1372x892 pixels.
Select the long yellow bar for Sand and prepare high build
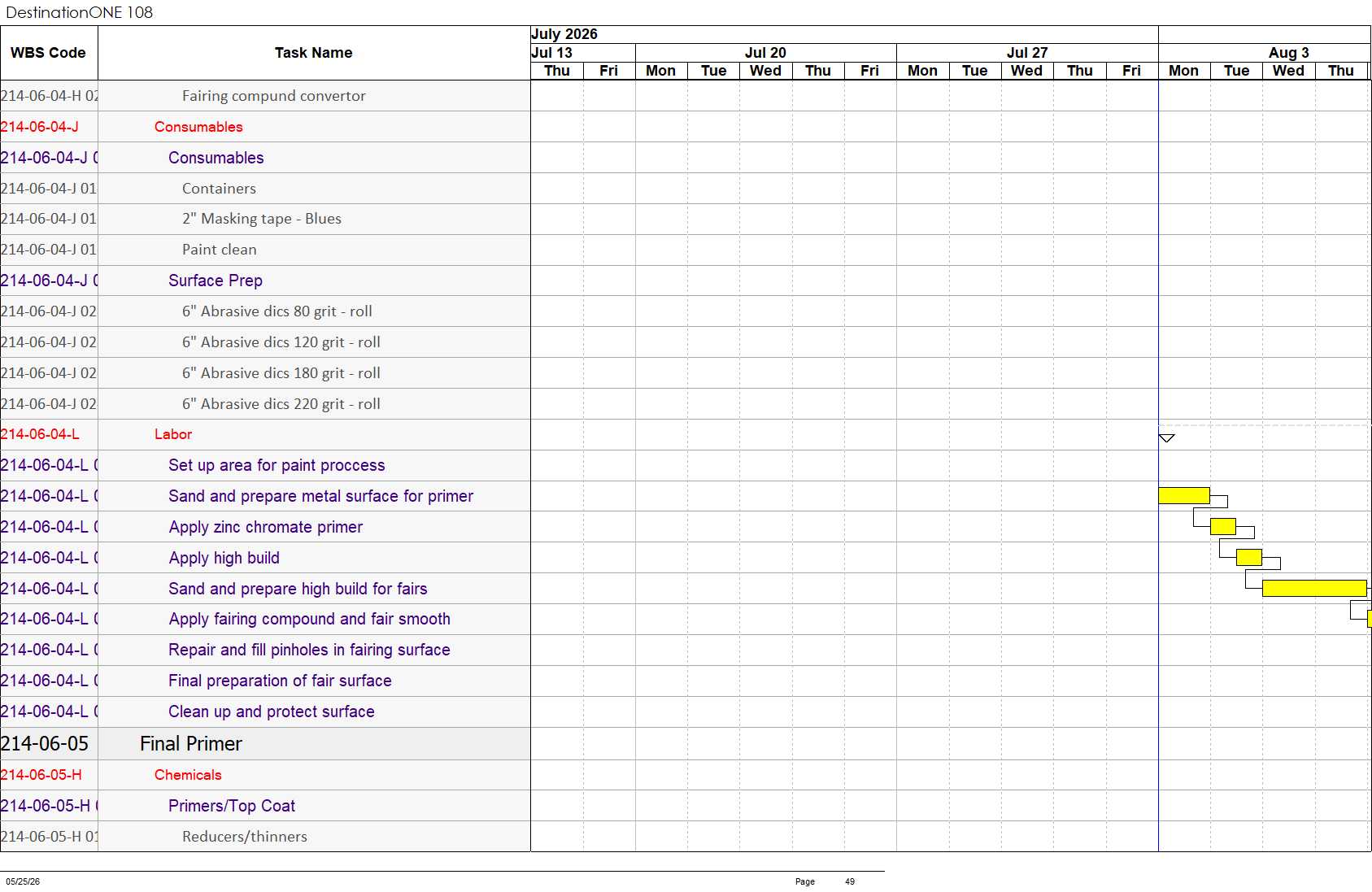pos(1314,588)
